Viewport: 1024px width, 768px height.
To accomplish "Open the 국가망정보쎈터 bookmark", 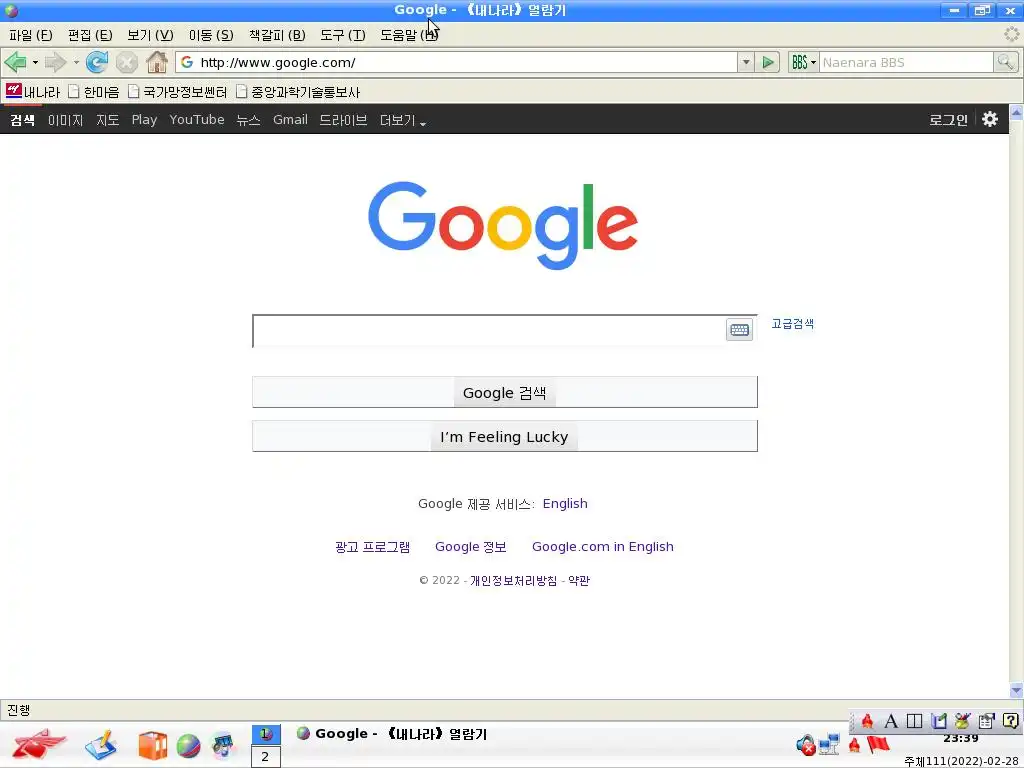I will pyautogui.click(x=177, y=92).
